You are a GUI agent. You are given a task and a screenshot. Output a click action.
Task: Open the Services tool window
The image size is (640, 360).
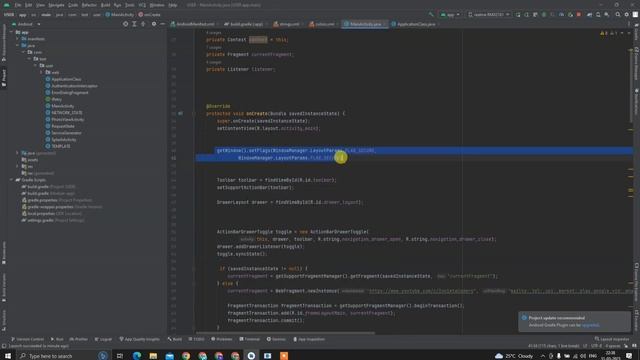pyautogui.click(x=276, y=339)
